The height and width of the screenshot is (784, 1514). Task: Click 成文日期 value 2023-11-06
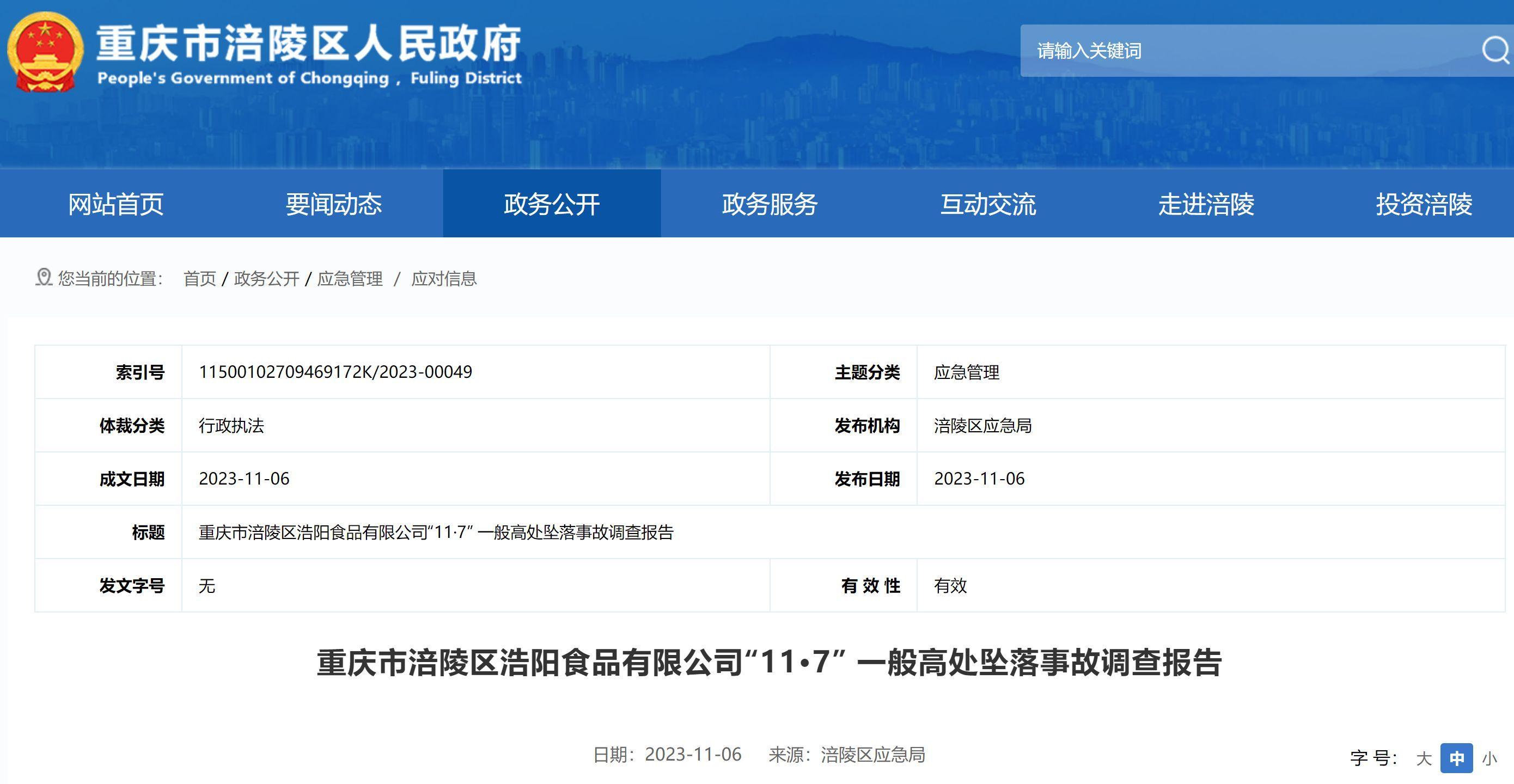(244, 479)
